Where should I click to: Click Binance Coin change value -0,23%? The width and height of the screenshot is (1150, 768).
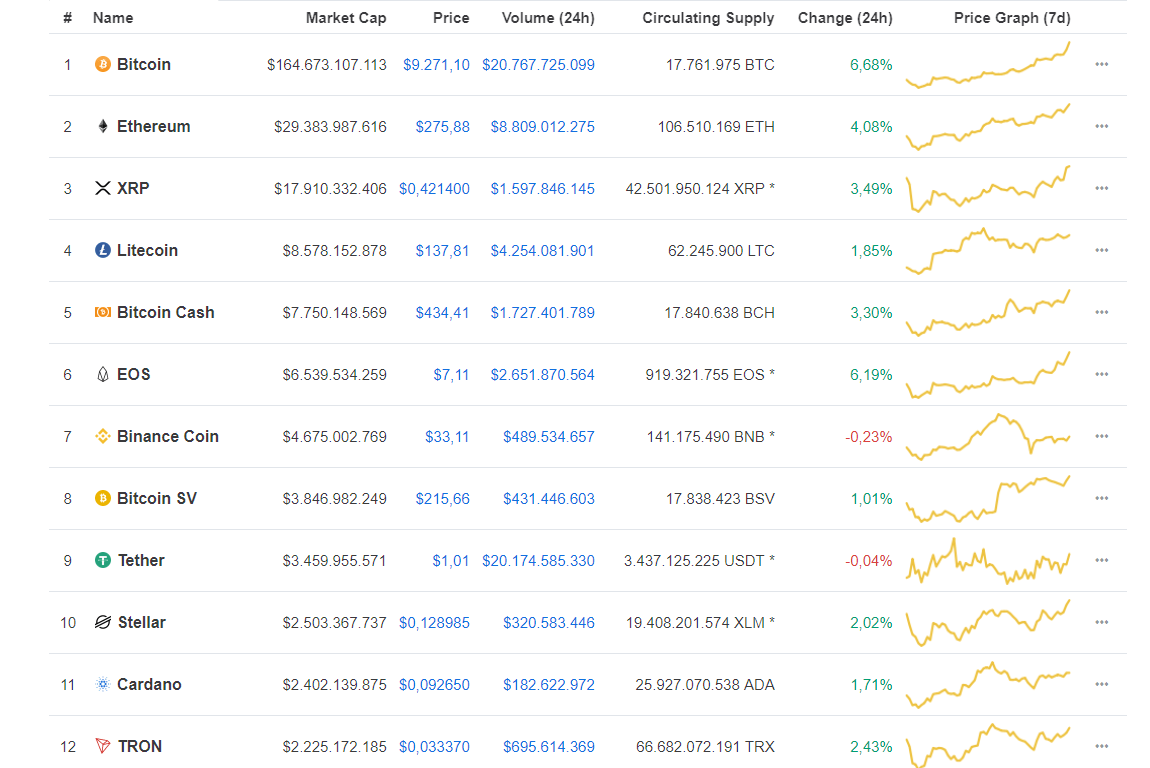pyautogui.click(x=869, y=436)
